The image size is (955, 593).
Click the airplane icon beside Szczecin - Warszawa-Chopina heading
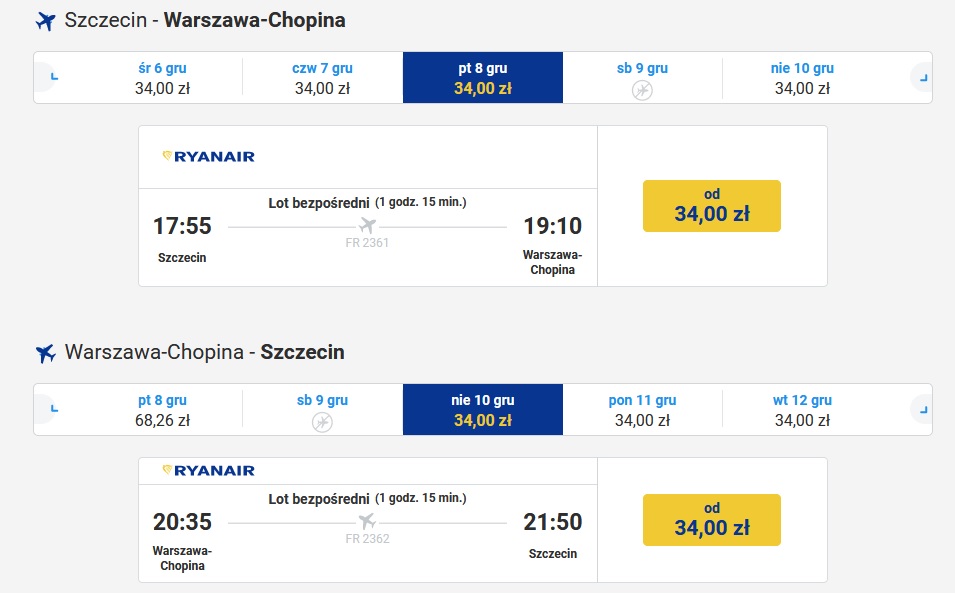coord(46,21)
